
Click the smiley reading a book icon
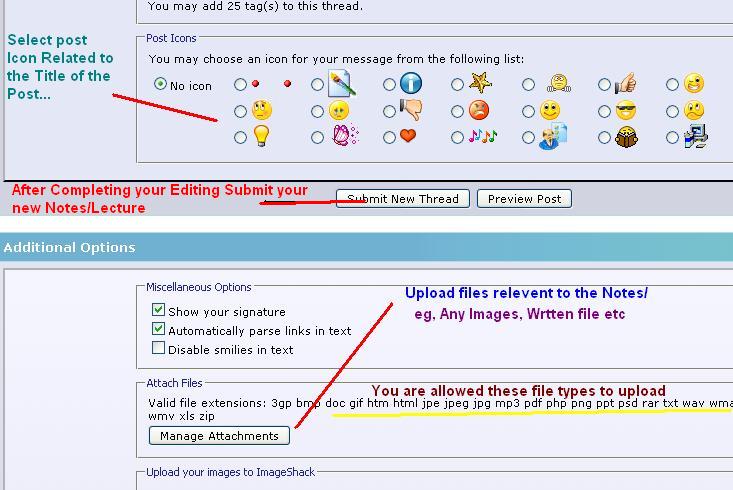[x=626, y=137]
